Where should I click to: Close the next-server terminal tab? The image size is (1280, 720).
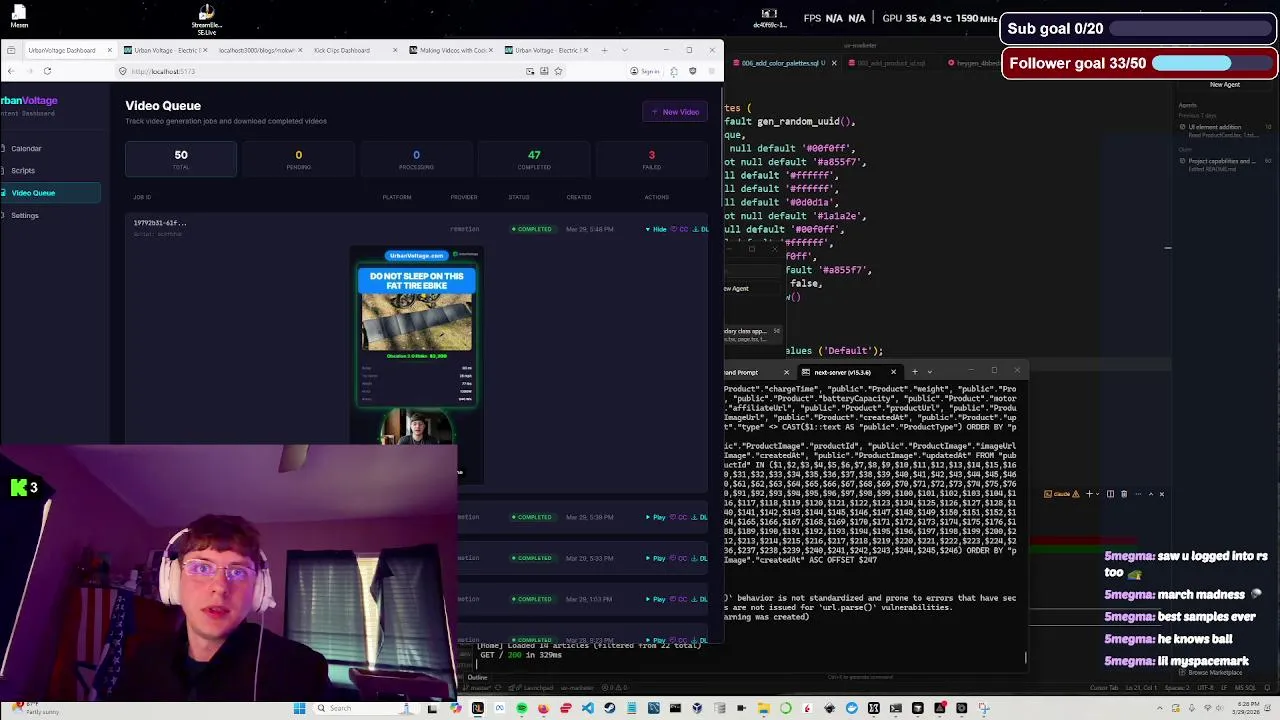(x=893, y=372)
